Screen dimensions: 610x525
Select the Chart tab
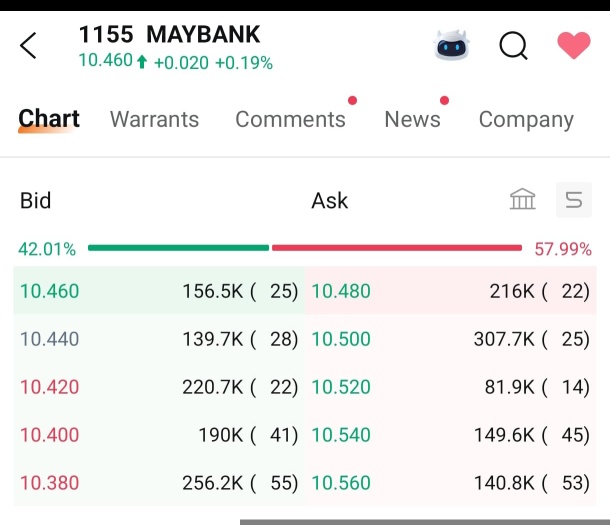coord(49,118)
